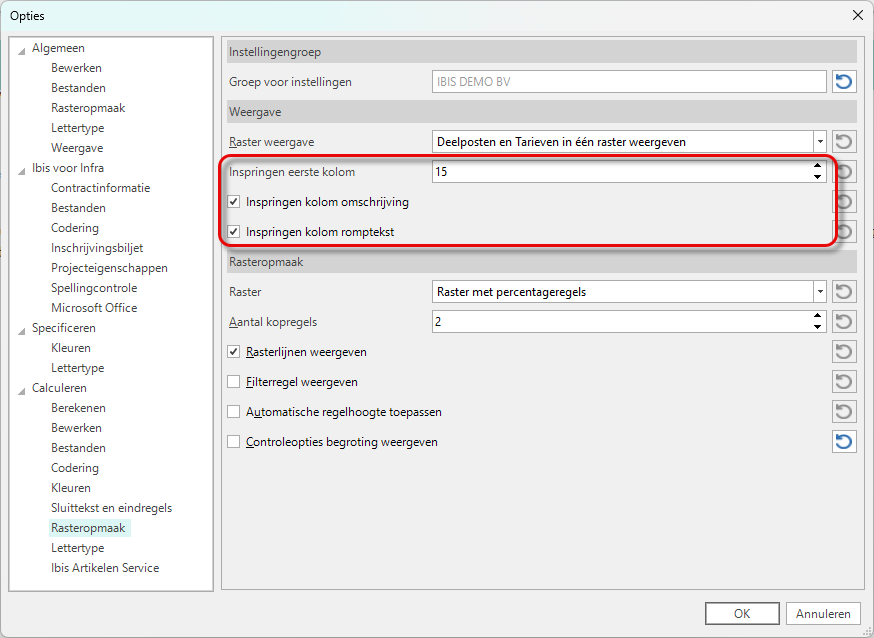Uncheck Inspringen kolom omschrijving
The width and height of the screenshot is (874, 638).
pyautogui.click(x=234, y=202)
